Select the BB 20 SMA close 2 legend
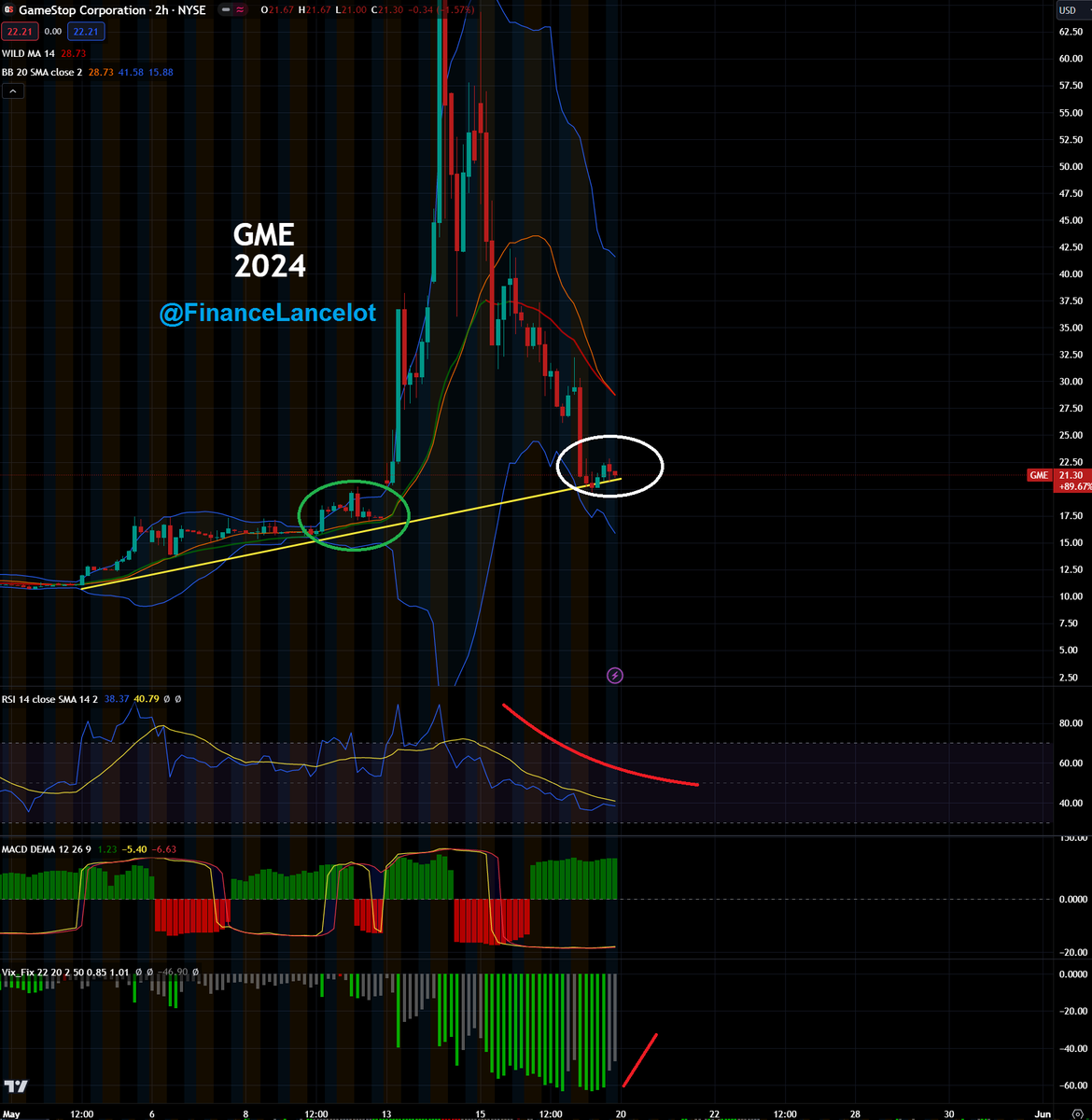Image resolution: width=1092 pixels, height=1120 pixels. 41,72
